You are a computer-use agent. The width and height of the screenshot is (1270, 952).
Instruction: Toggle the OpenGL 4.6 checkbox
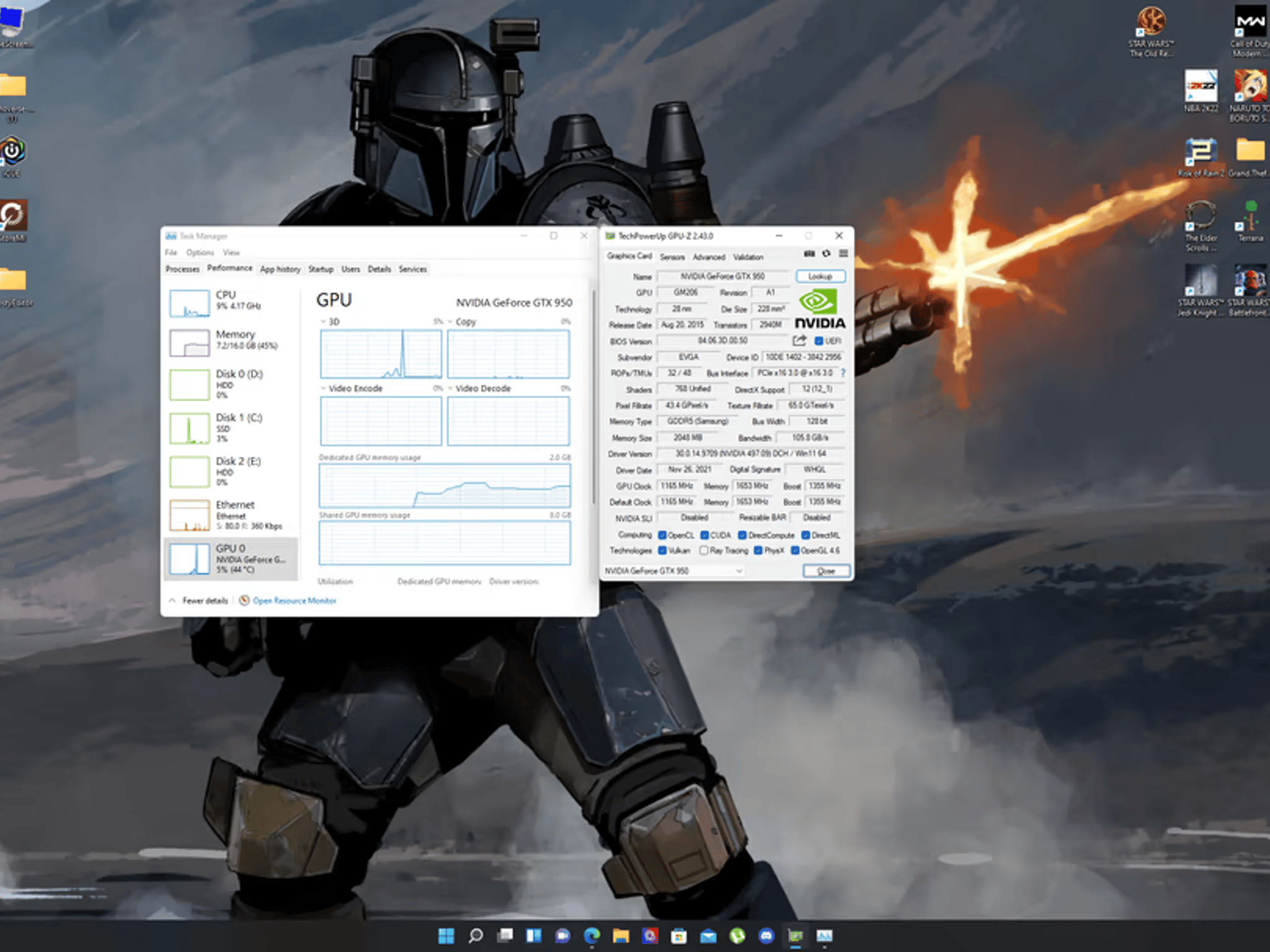[x=795, y=550]
